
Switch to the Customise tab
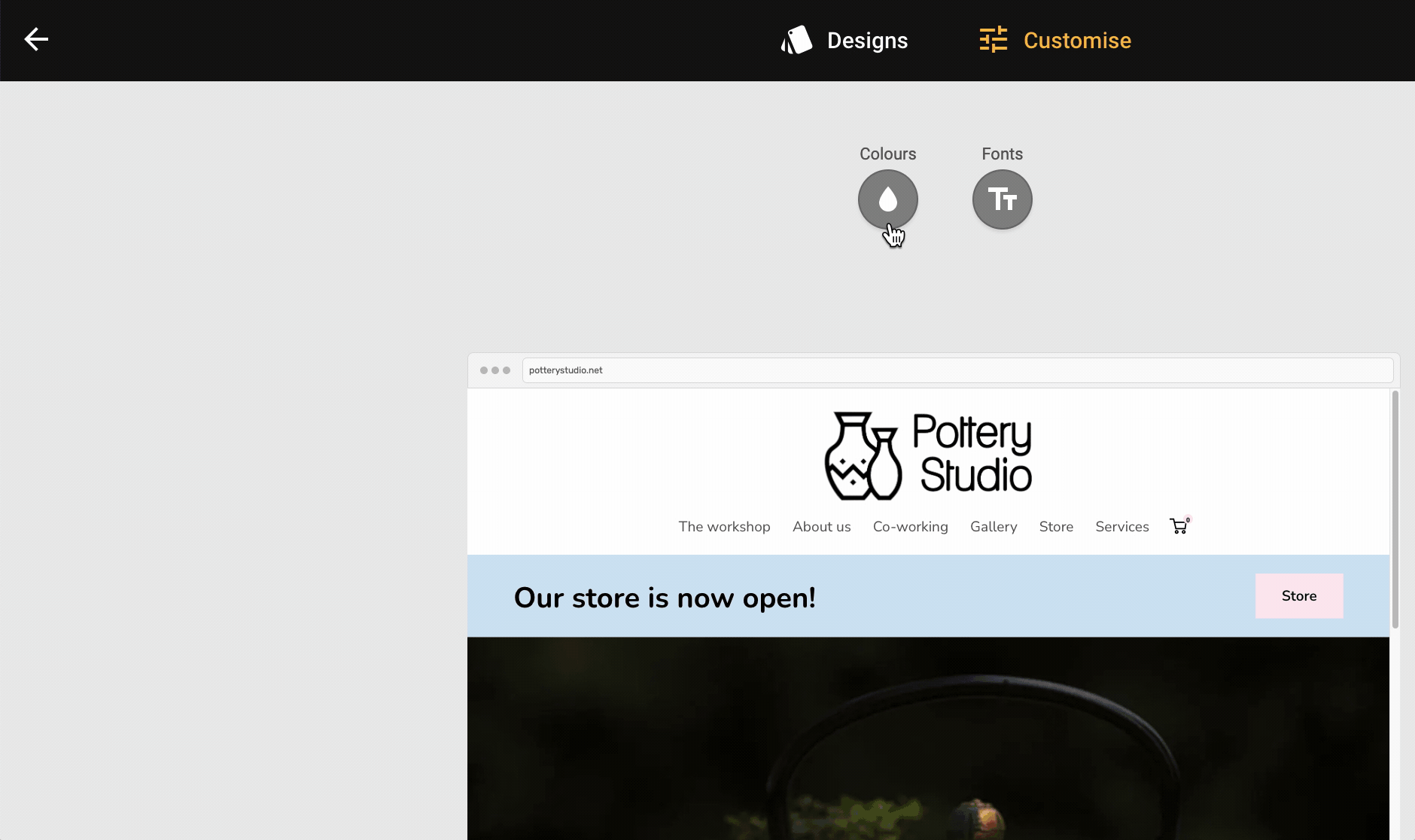pos(1055,40)
